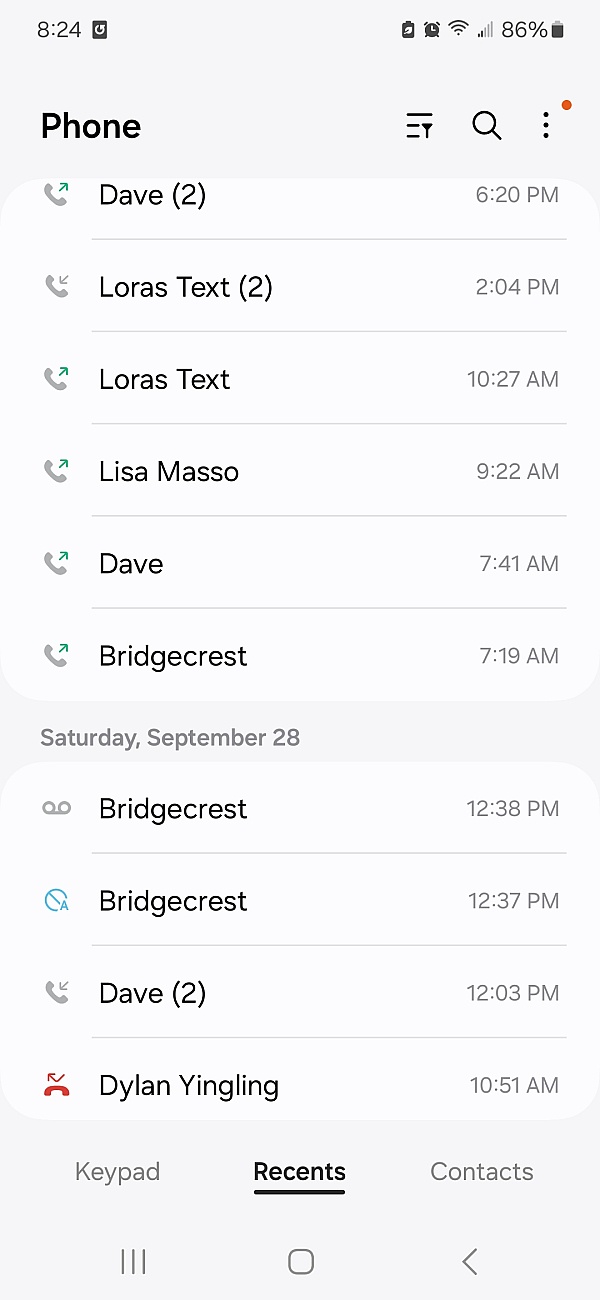This screenshot has width=600, height=1300.
Task: Expand the Loras Text (2) call entry
Action: coord(300,287)
